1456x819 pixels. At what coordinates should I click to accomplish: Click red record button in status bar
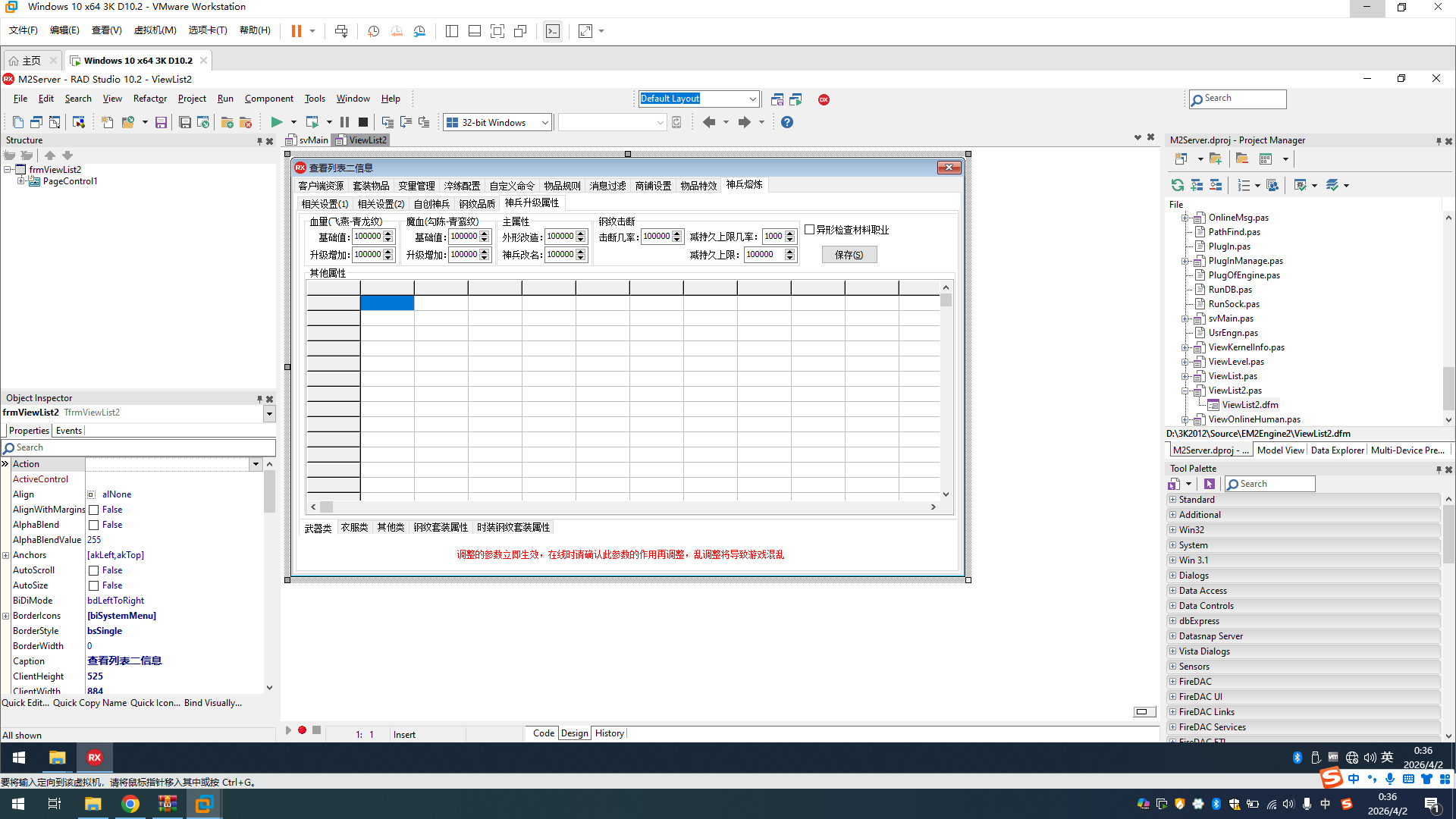302,730
